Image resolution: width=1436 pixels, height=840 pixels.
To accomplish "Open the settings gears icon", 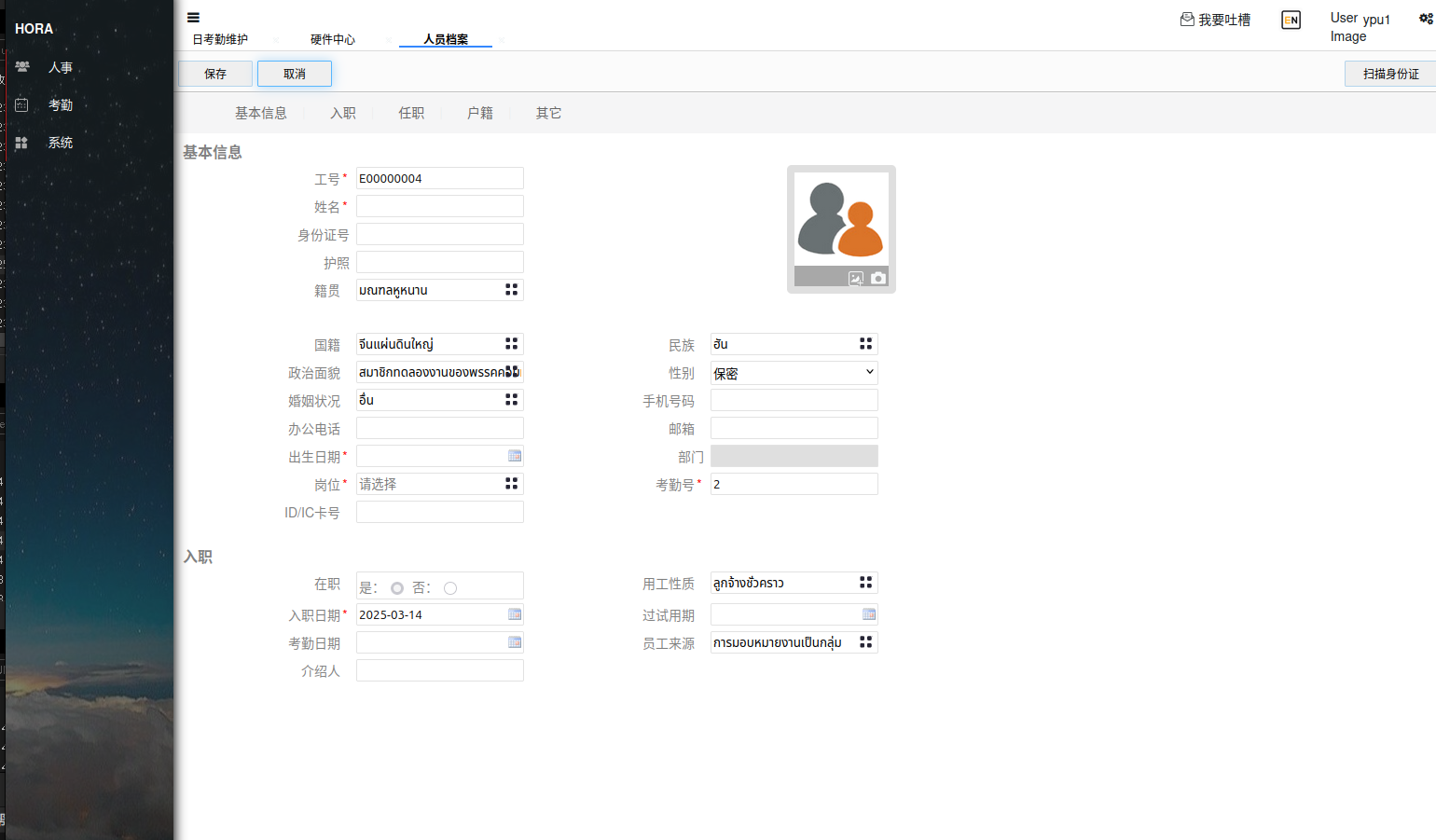I will click(x=1425, y=19).
